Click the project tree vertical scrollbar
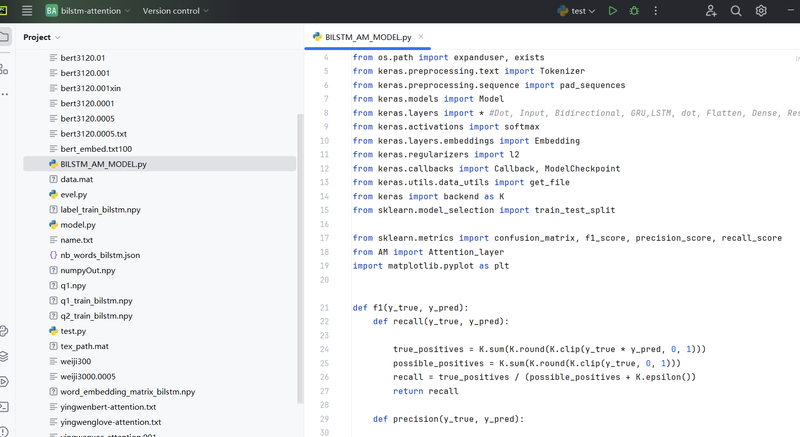 pos(300,258)
